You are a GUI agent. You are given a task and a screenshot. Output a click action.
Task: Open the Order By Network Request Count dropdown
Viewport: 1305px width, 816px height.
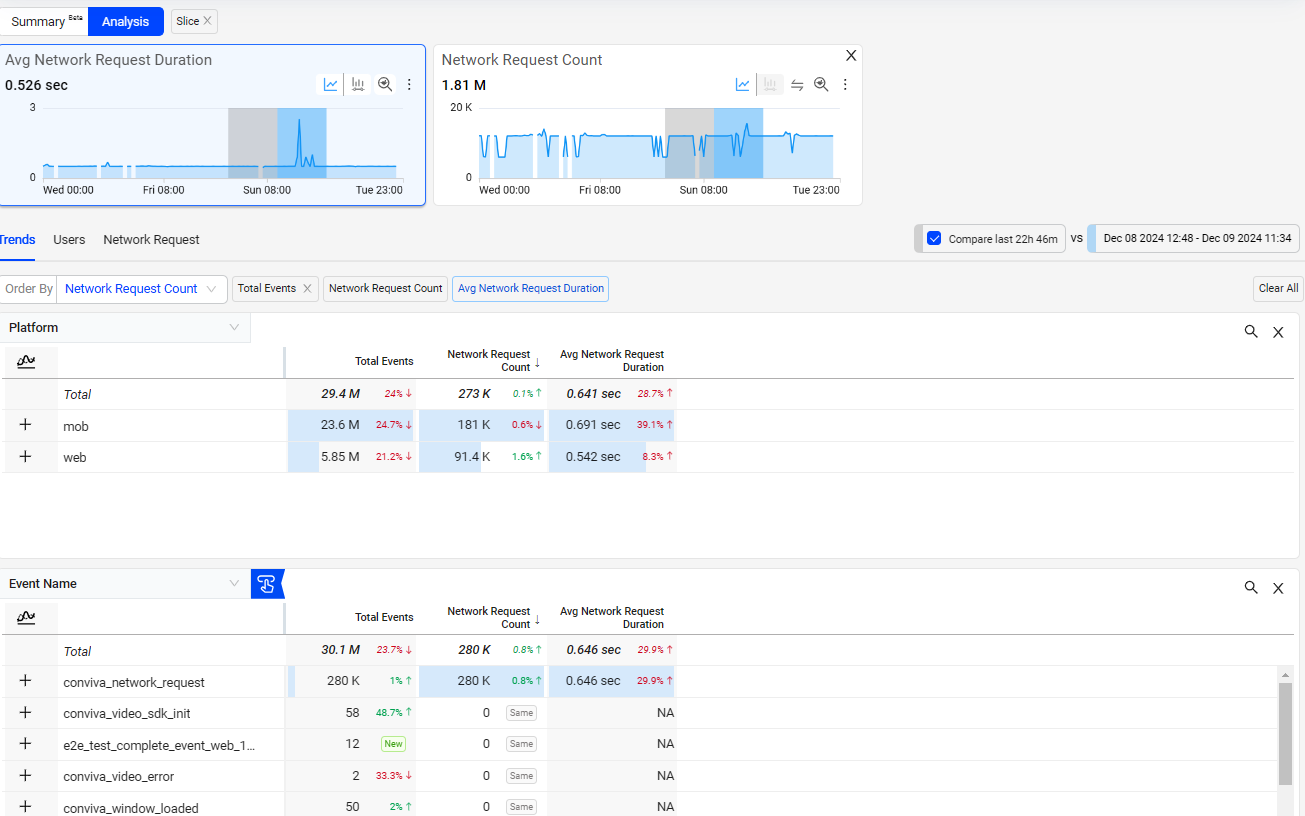tap(140, 289)
